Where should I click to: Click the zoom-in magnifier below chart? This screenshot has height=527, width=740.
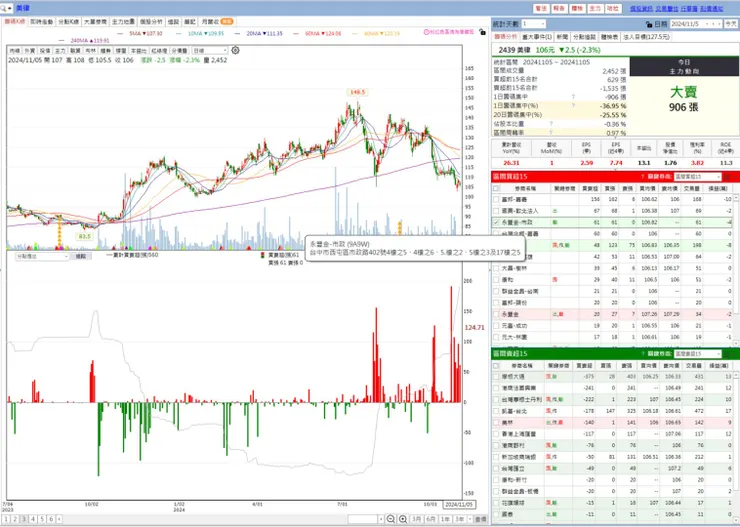[403, 519]
